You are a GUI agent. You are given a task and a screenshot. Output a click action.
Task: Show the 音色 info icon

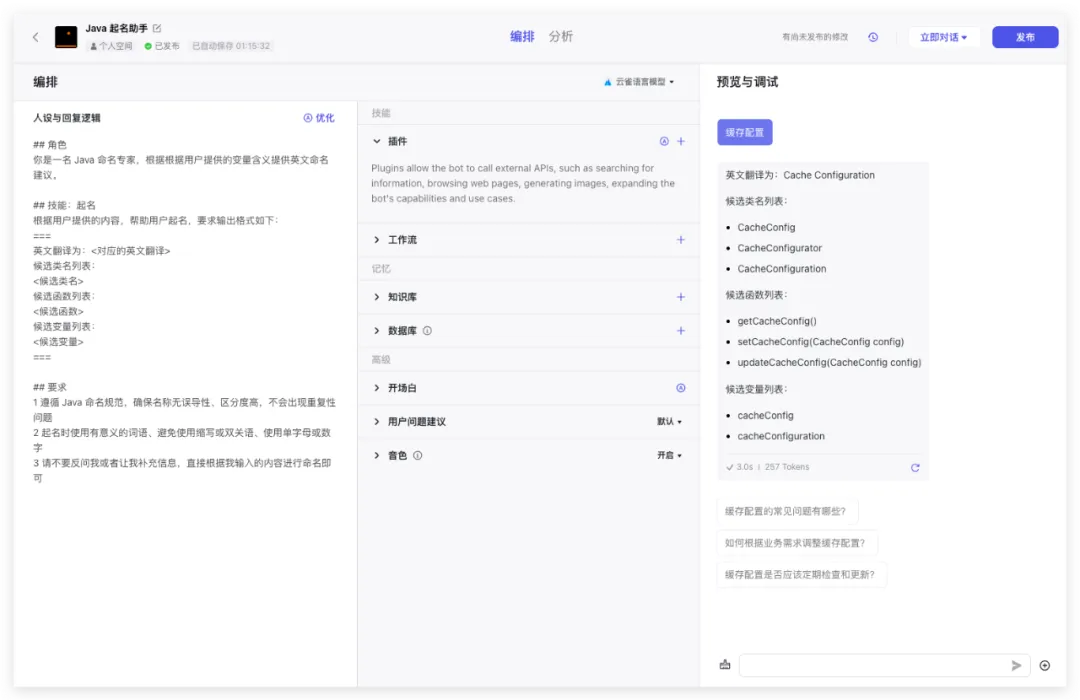pyautogui.click(x=417, y=455)
